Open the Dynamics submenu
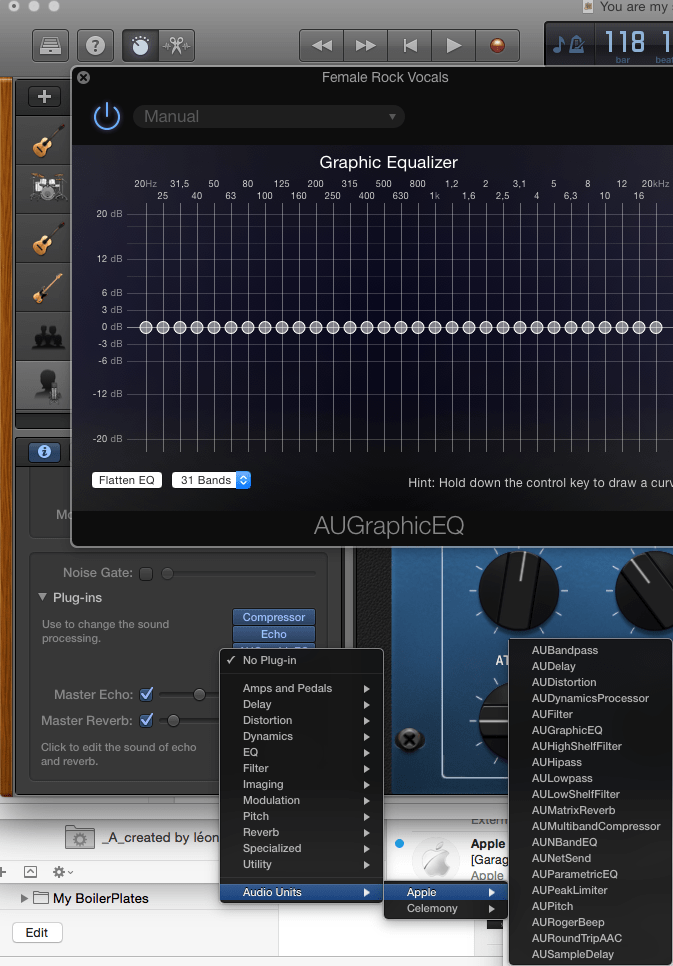The image size is (673, 966). (x=302, y=736)
